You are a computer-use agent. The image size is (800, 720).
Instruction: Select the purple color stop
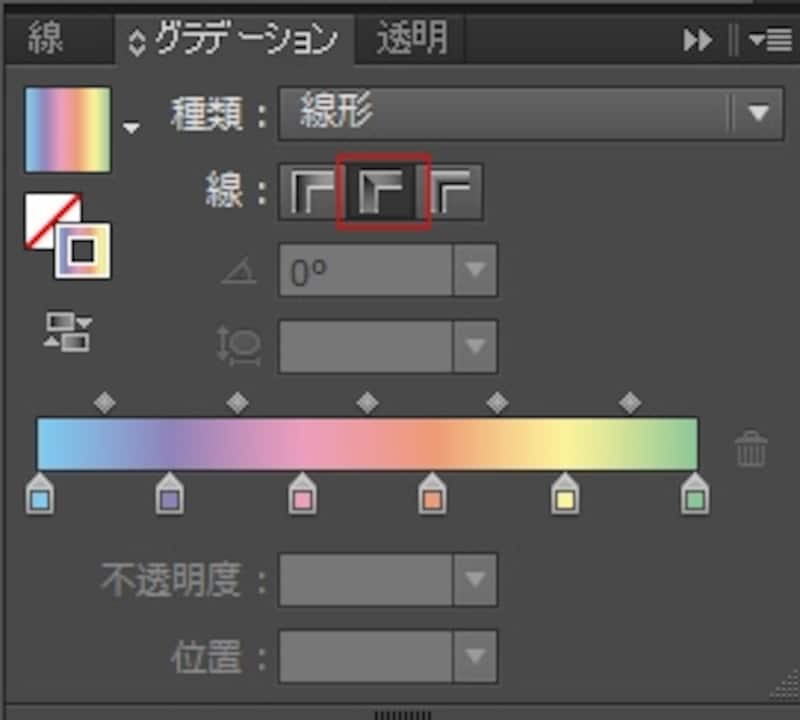click(x=170, y=494)
